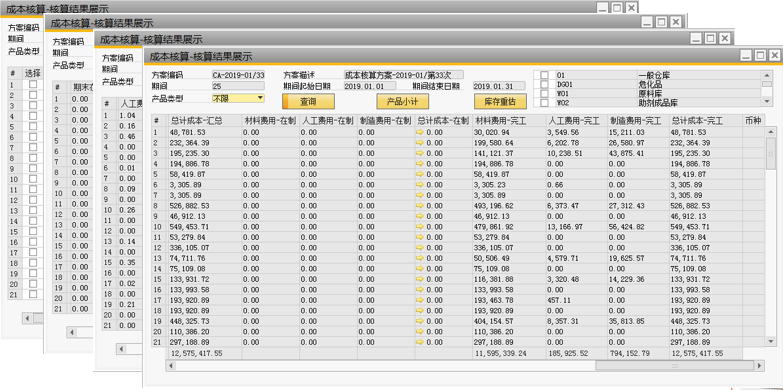Image resolution: width=783 pixels, height=390 pixels.
Task: Click the yellow link arrow in row 11
Action: pos(419,237)
